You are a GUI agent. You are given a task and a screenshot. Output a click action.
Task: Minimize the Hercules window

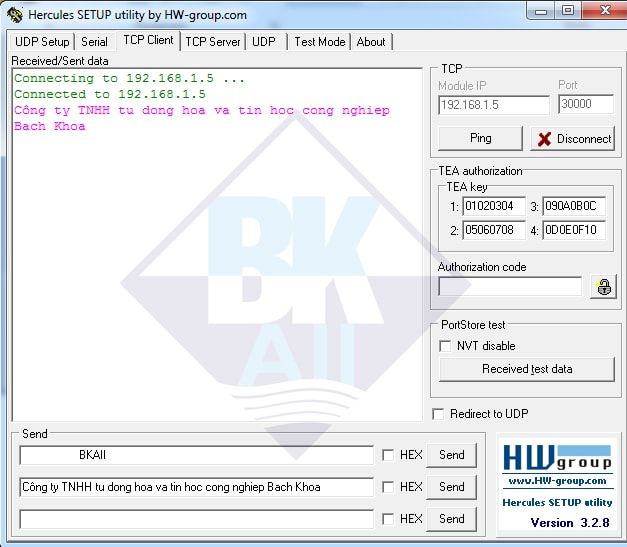[541, 11]
